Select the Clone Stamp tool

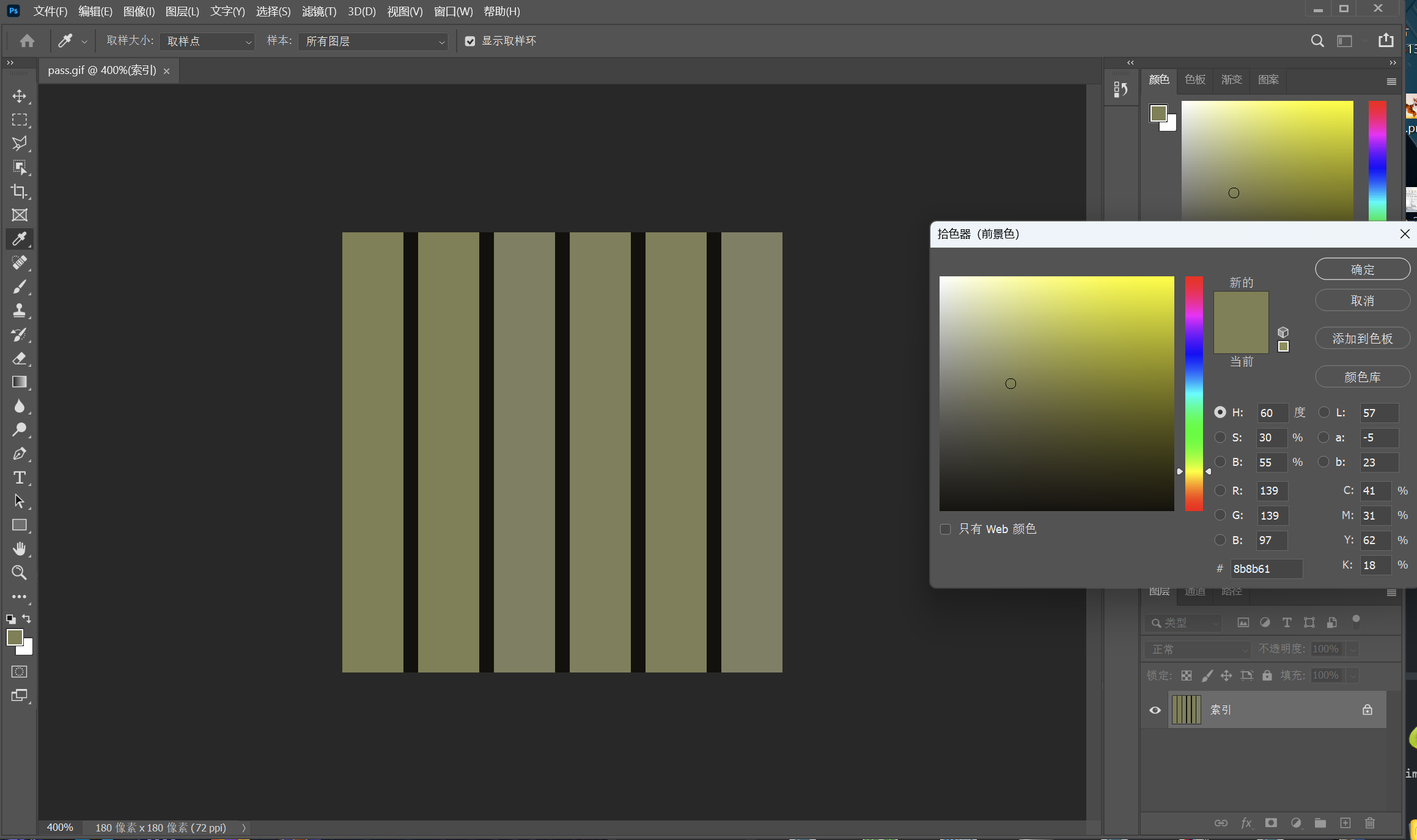[x=20, y=311]
